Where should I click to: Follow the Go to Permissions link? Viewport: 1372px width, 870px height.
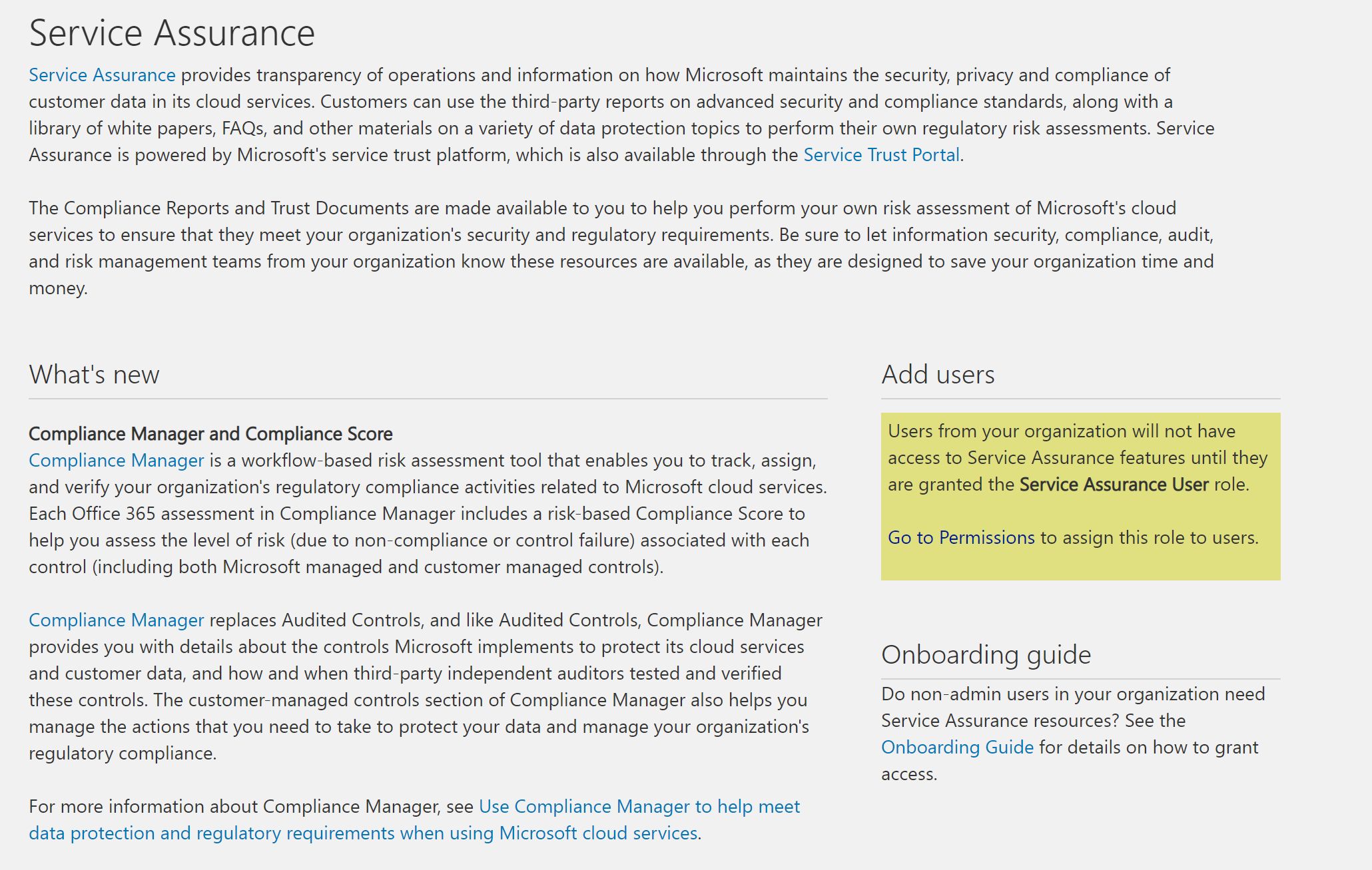point(961,538)
